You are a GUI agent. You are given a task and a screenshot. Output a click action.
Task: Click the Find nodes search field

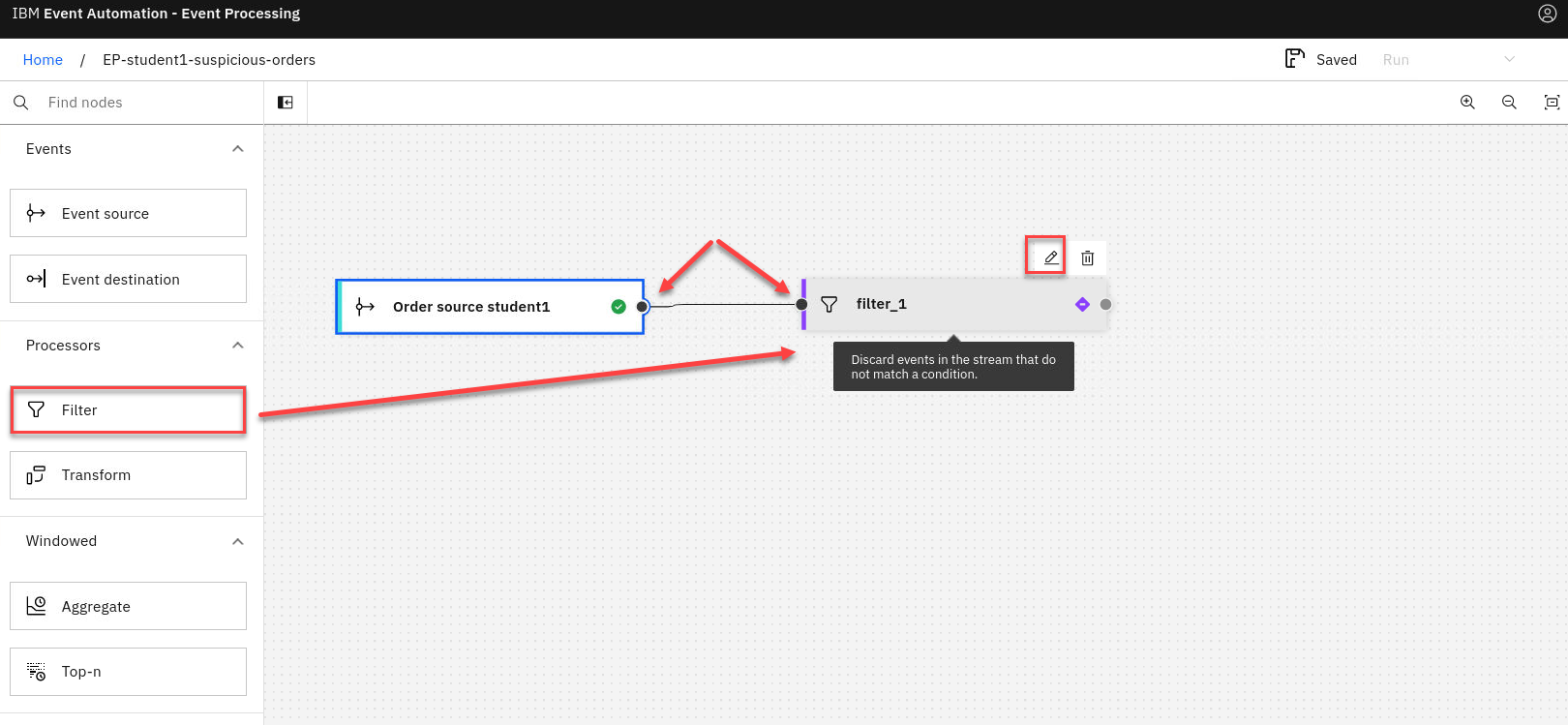click(x=145, y=103)
